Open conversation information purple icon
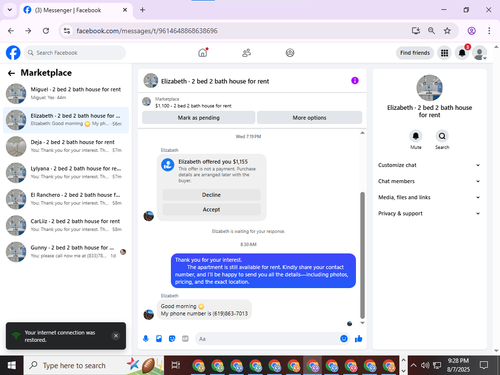 point(355,81)
